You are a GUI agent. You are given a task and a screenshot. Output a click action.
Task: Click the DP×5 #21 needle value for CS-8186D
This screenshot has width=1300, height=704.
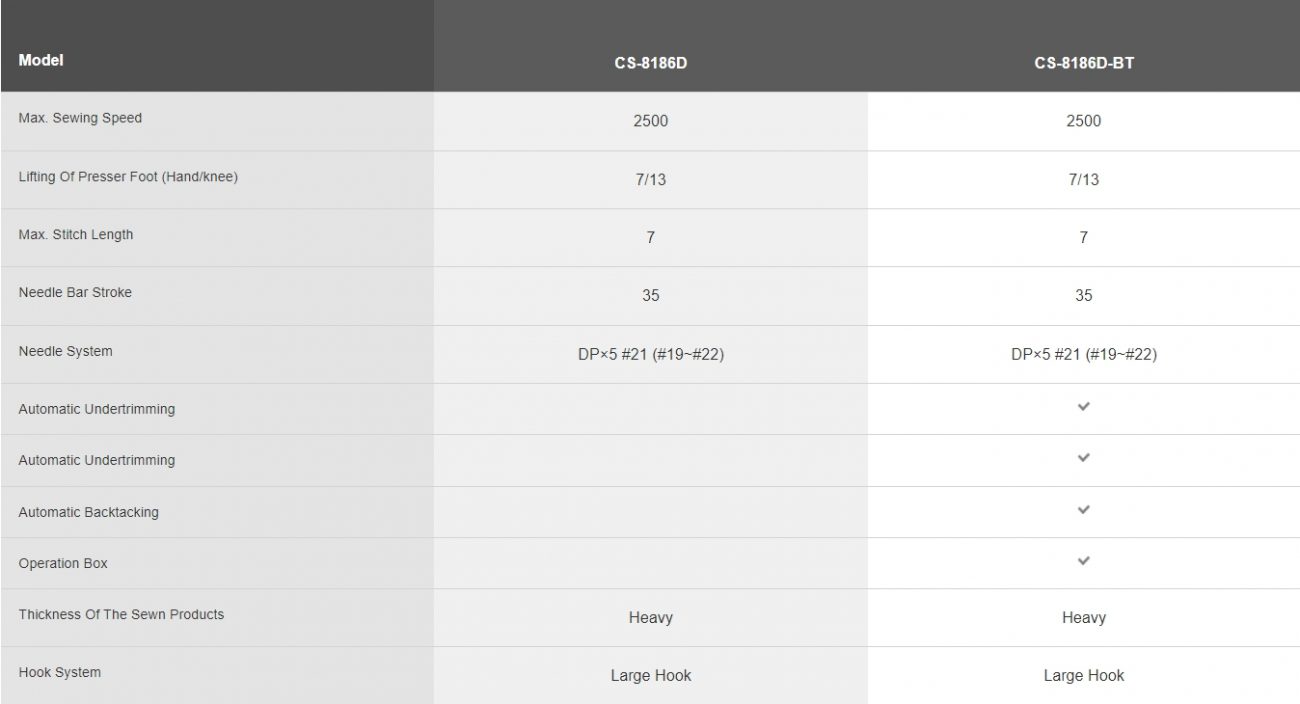[650, 354]
